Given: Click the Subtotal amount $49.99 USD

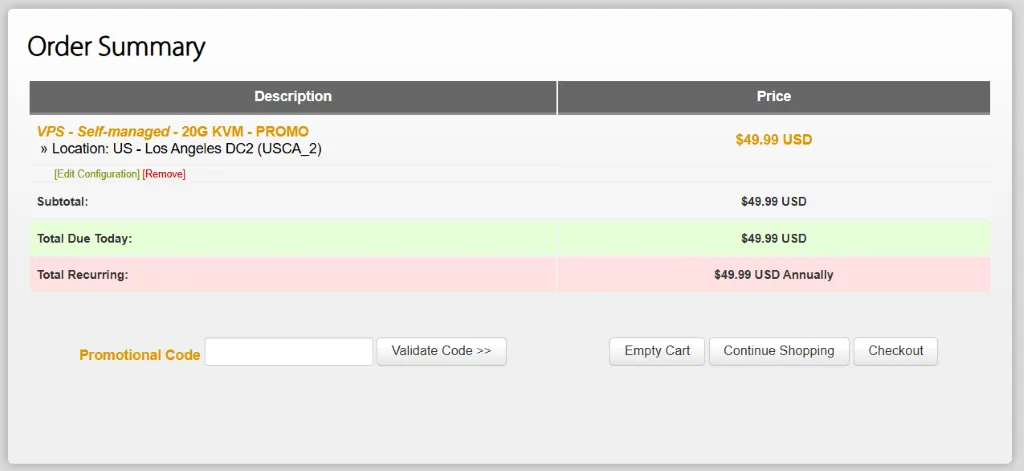Looking at the screenshot, I should coord(773,202).
